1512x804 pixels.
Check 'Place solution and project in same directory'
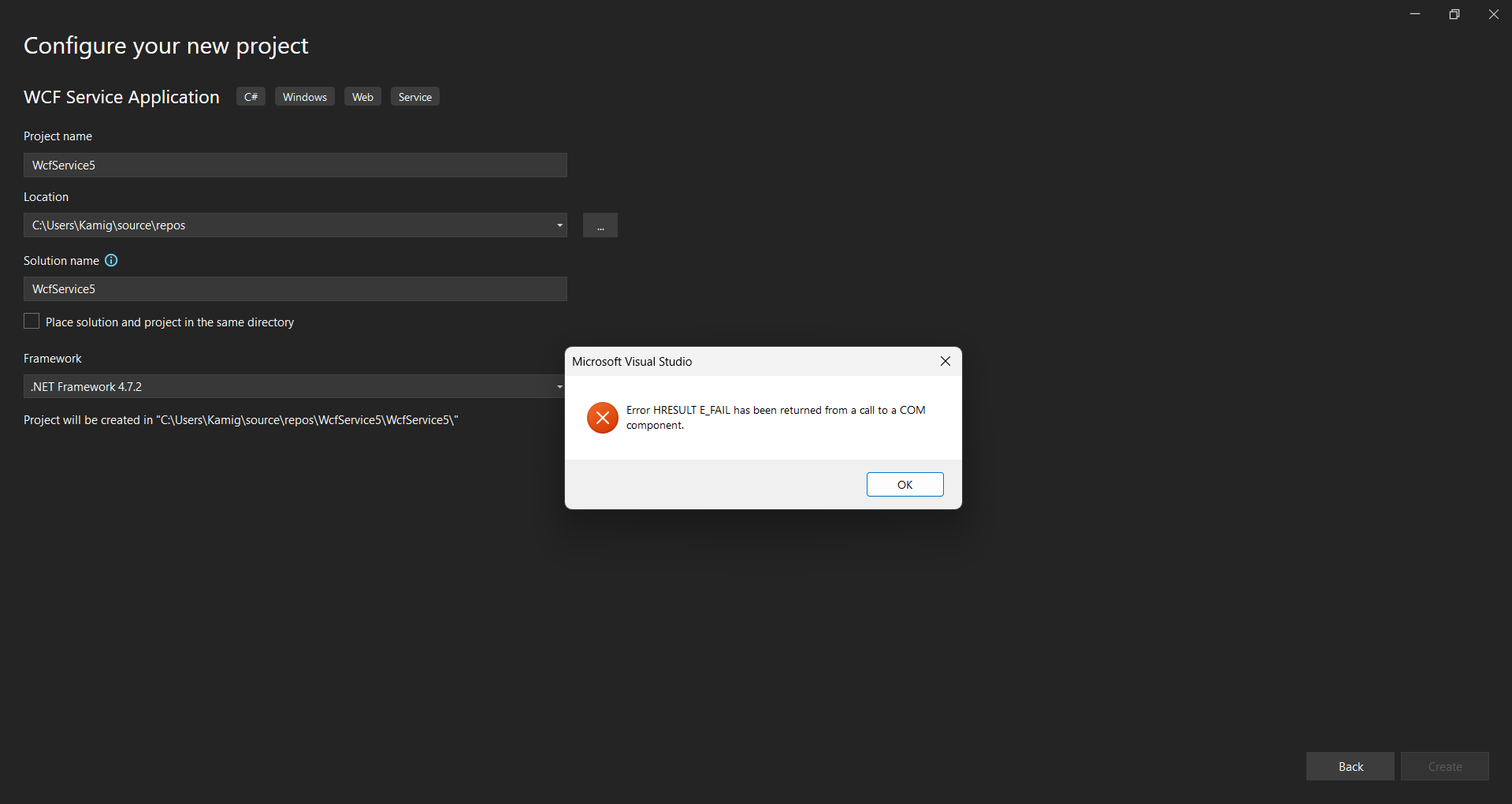coord(32,321)
